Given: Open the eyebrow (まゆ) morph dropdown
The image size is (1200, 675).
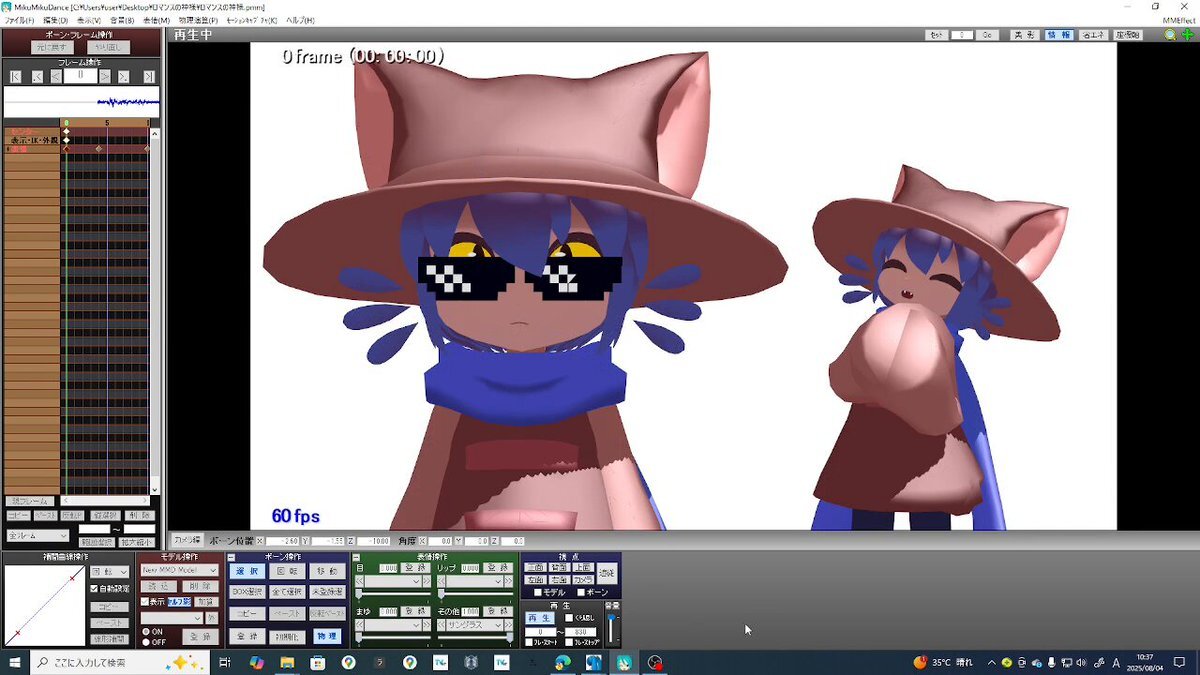Looking at the screenshot, I should (x=393, y=625).
